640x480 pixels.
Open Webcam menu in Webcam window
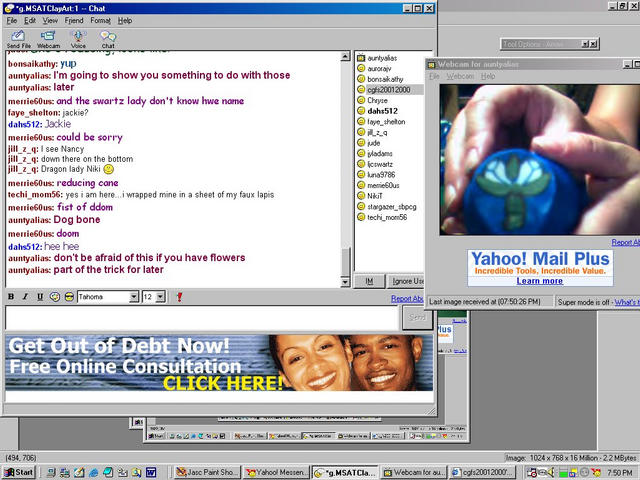coord(460,76)
